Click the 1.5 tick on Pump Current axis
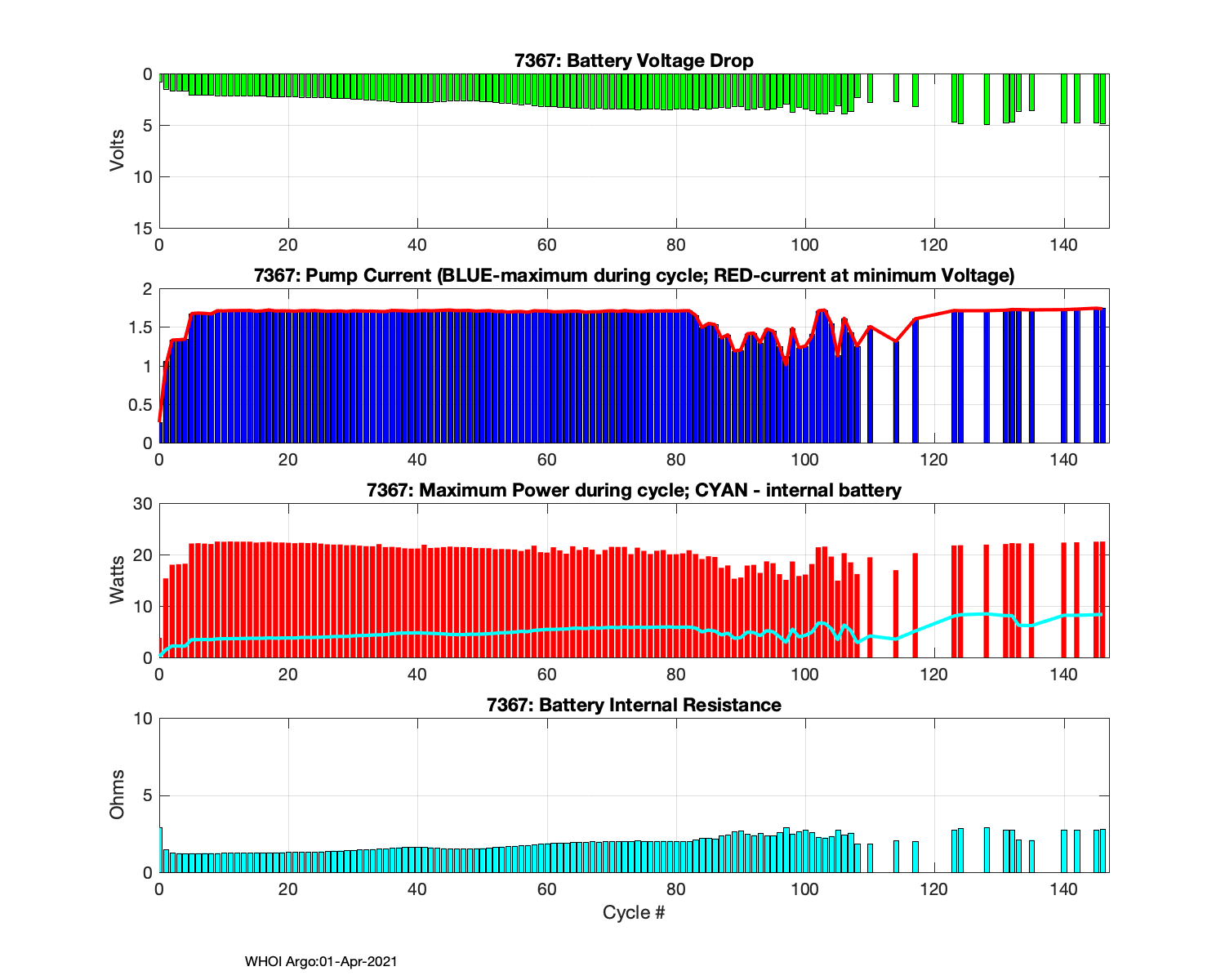Viewport: 1225px width, 980px height. (142, 327)
